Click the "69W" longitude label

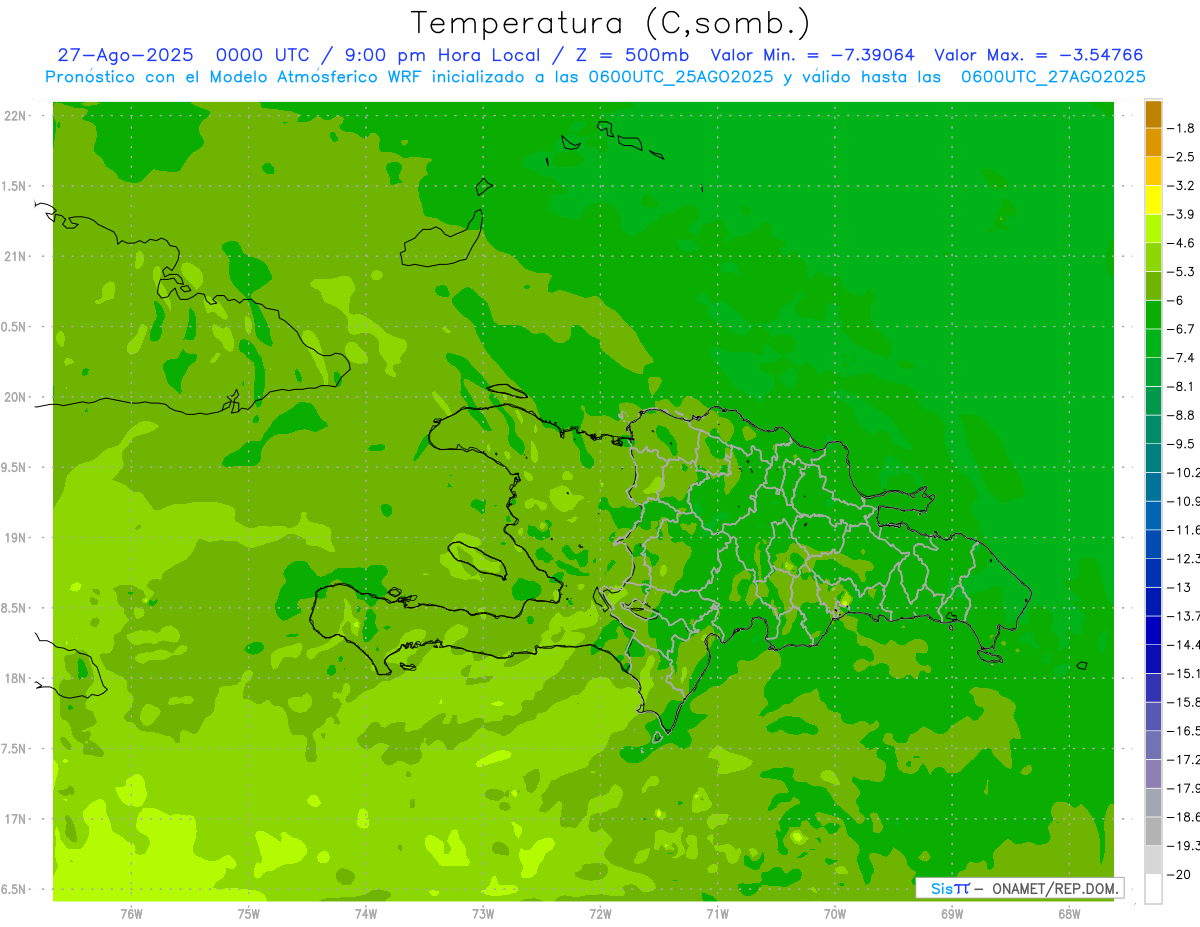point(951,914)
